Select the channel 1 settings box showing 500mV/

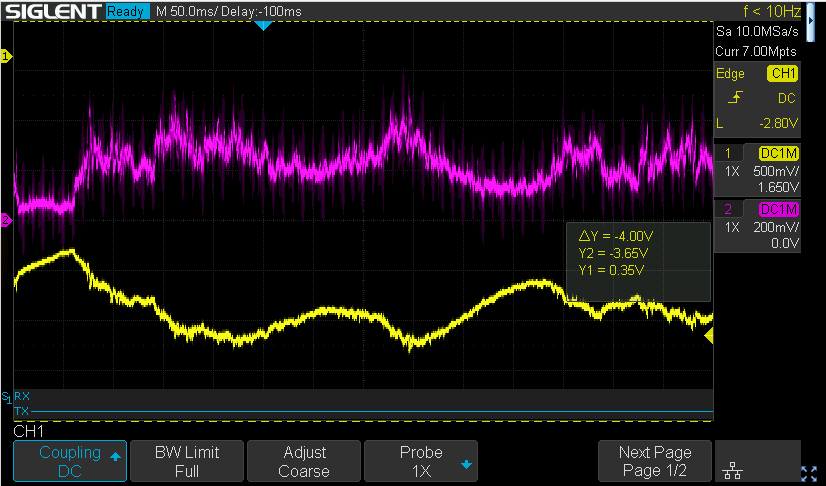[758, 170]
